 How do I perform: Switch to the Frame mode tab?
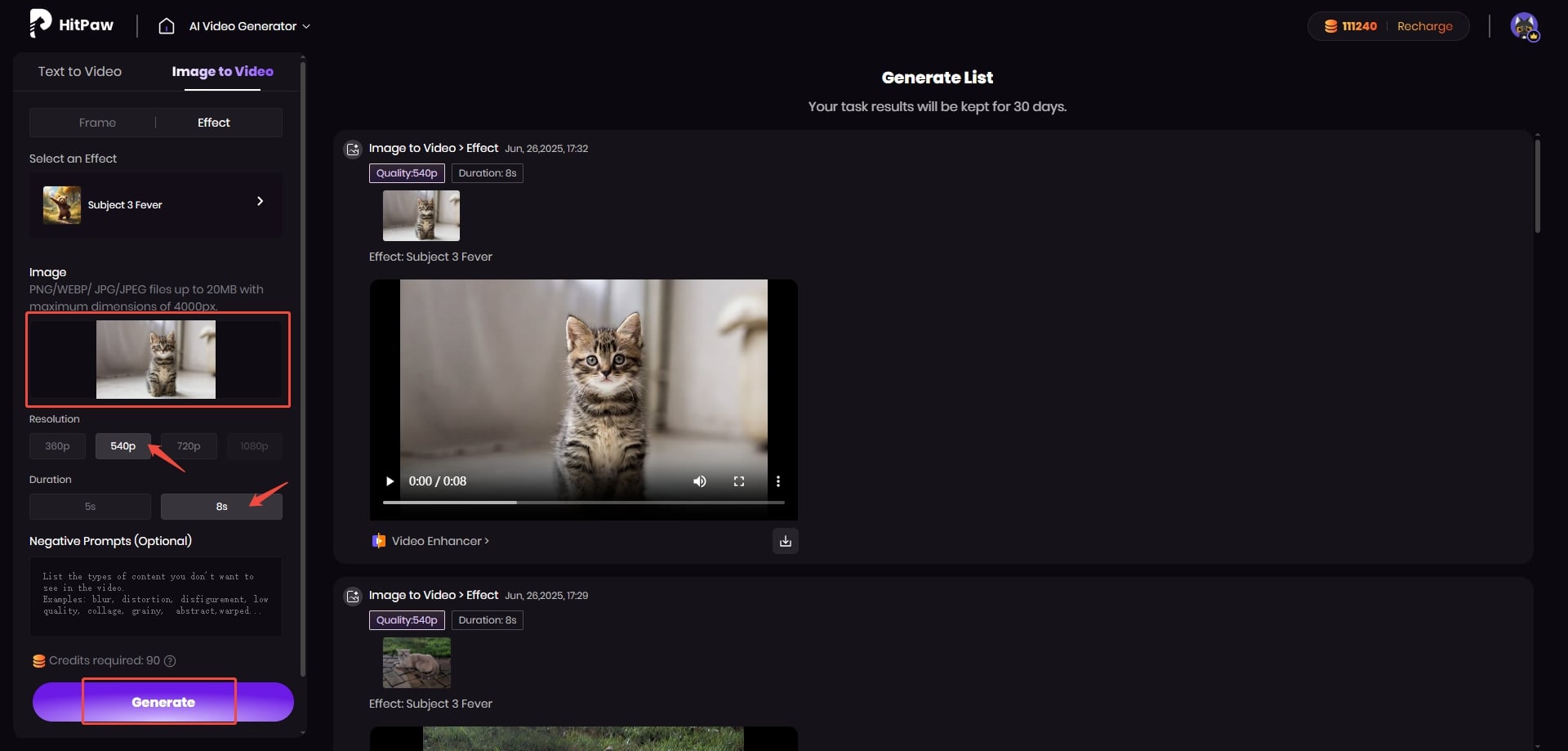pos(97,123)
